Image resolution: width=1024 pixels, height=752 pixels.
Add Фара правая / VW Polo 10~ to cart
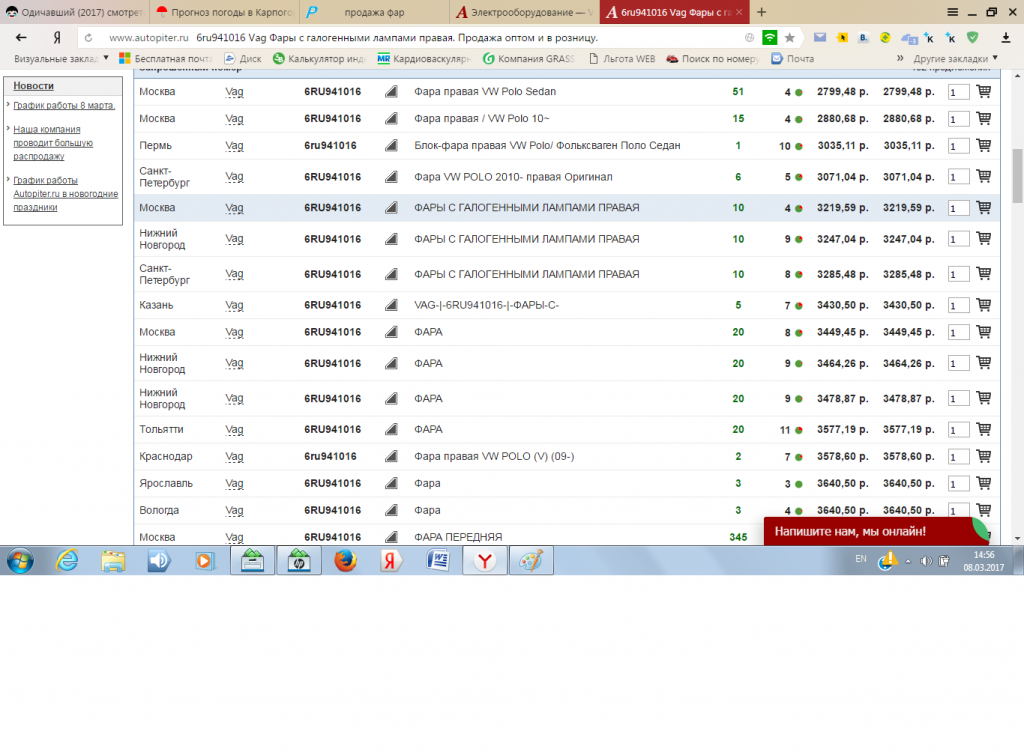(984, 118)
